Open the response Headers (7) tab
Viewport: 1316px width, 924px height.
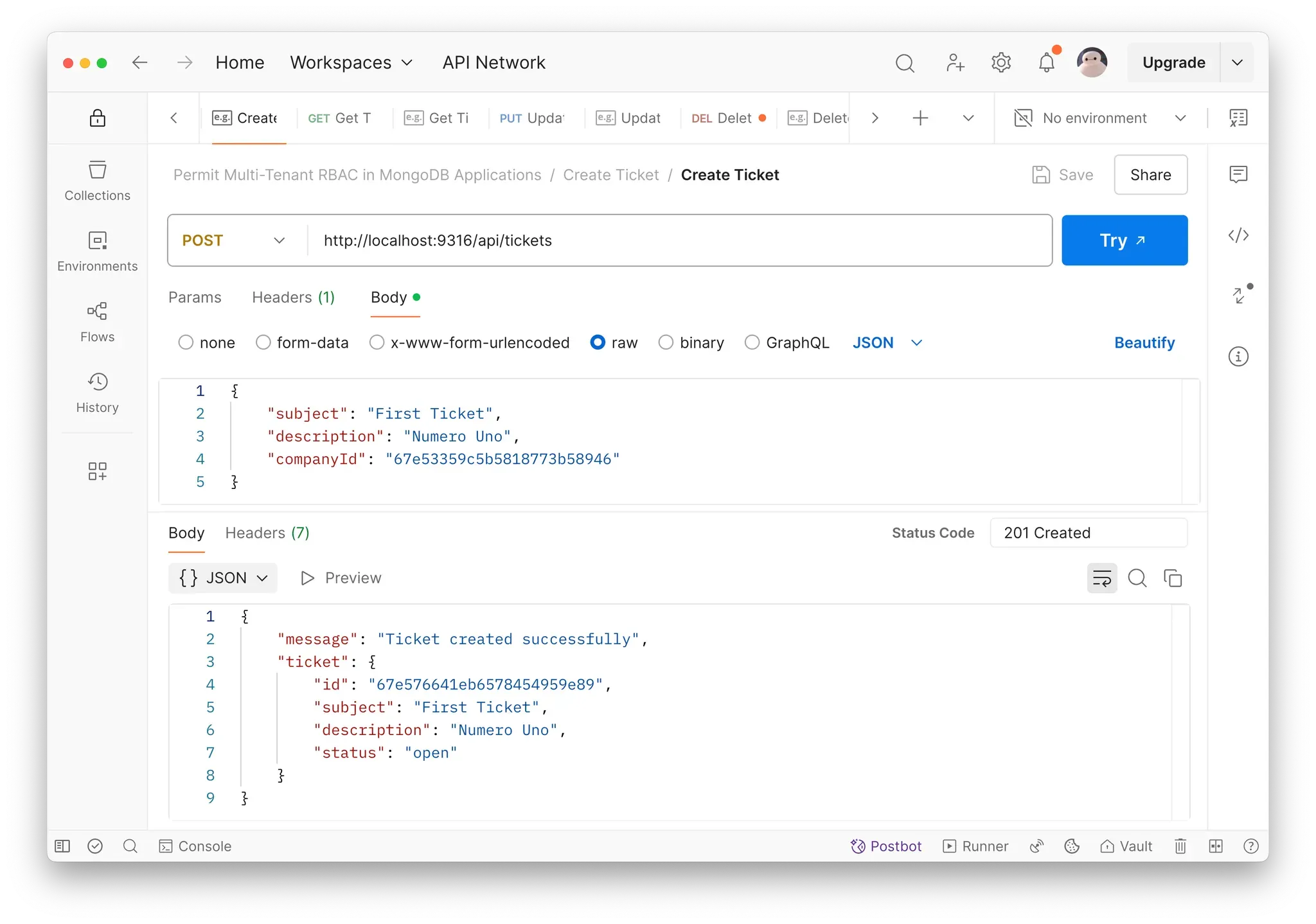pyautogui.click(x=267, y=533)
